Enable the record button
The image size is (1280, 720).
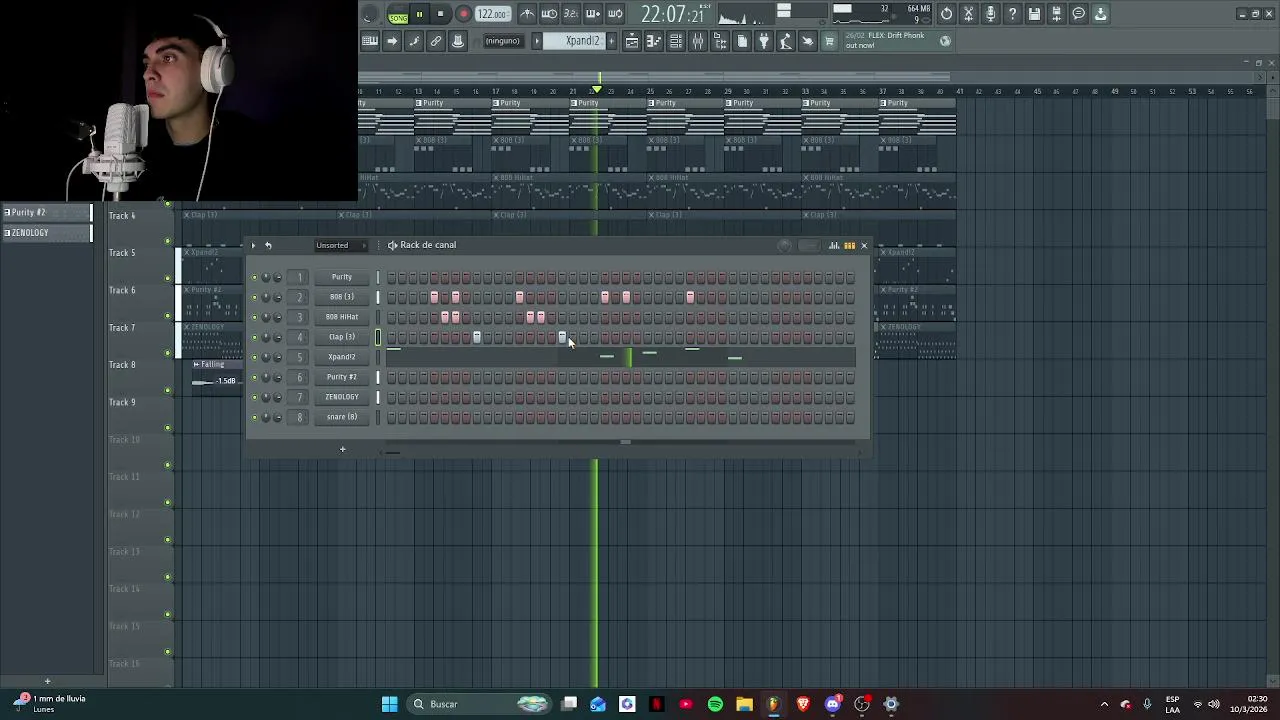point(463,14)
